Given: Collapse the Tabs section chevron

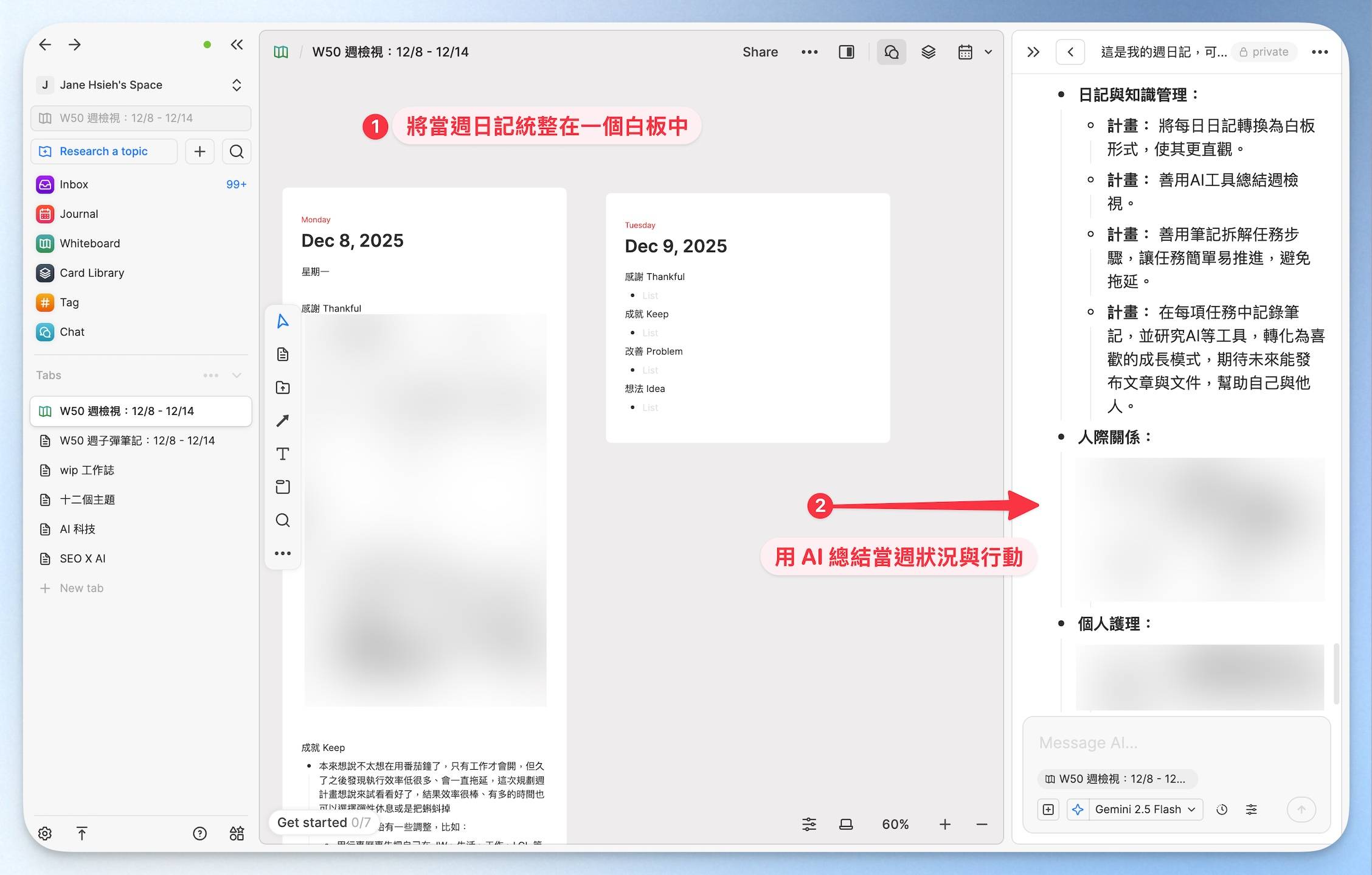Looking at the screenshot, I should (237, 375).
